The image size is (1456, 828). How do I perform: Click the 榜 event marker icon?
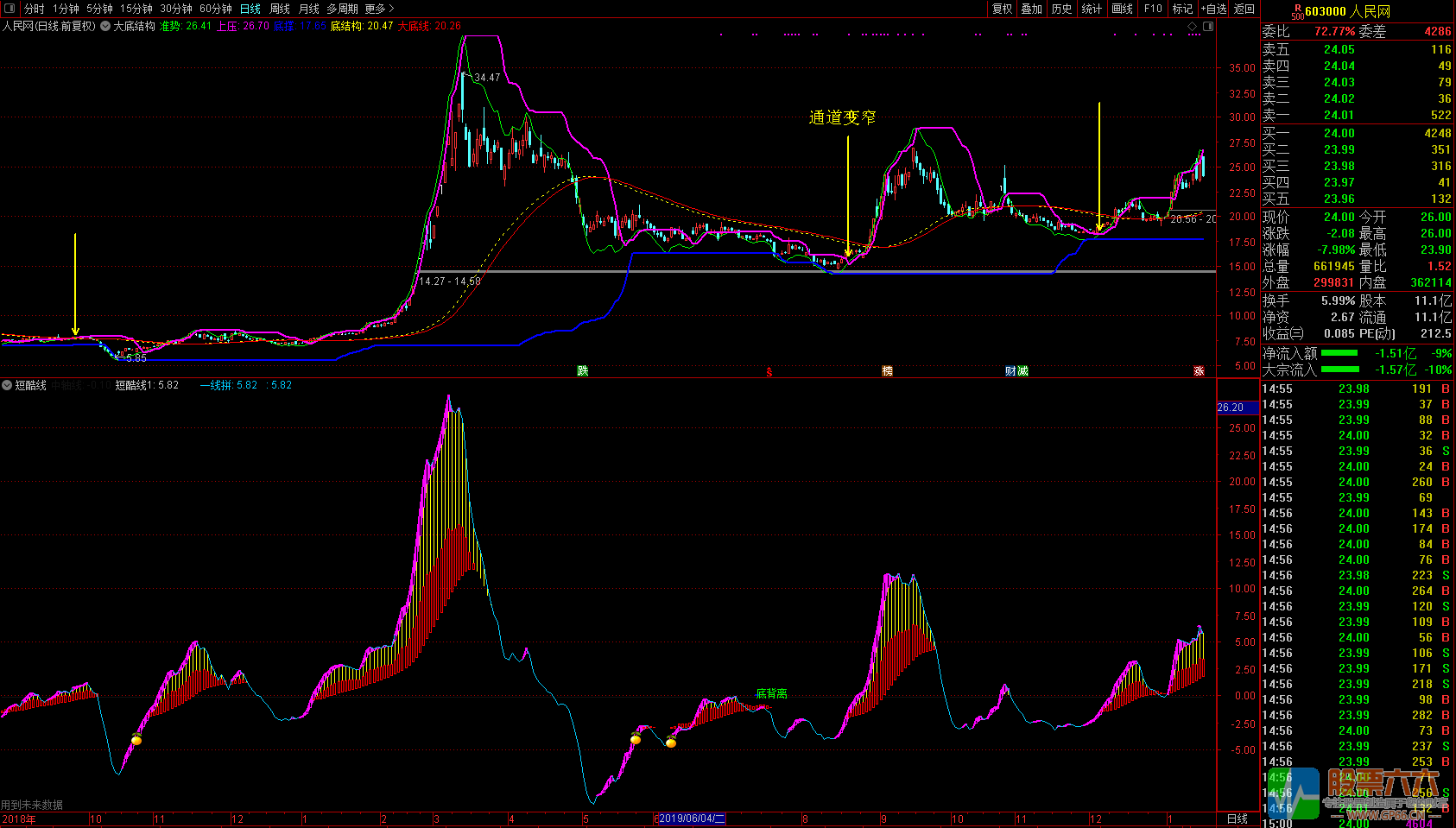click(x=887, y=371)
